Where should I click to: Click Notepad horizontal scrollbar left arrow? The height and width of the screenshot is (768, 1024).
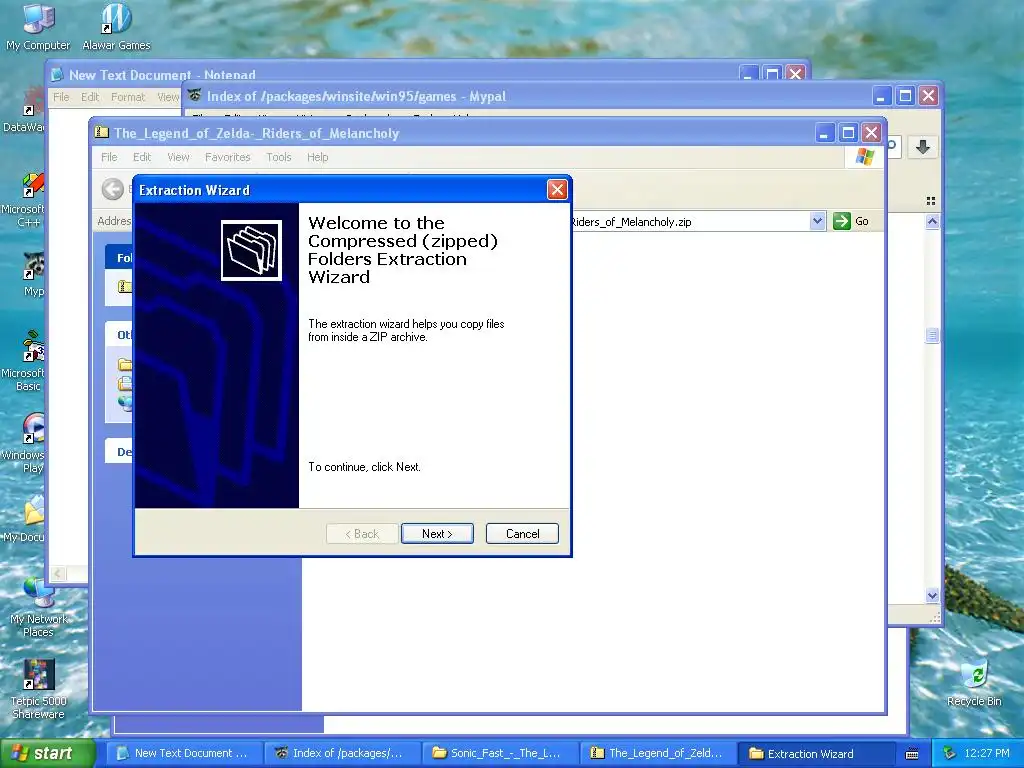[58, 573]
